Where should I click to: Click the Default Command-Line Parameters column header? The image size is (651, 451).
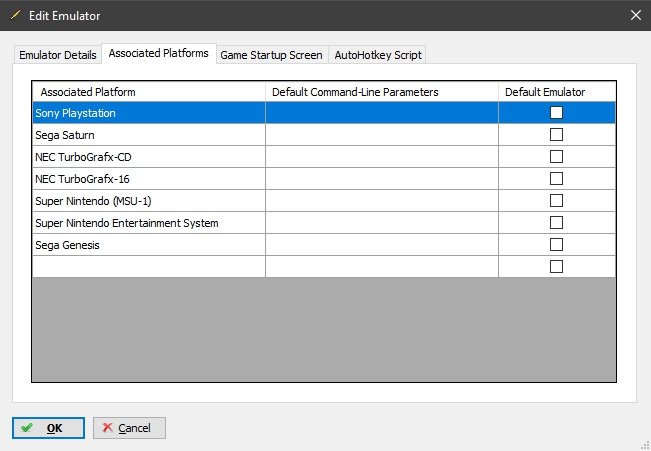coord(381,92)
